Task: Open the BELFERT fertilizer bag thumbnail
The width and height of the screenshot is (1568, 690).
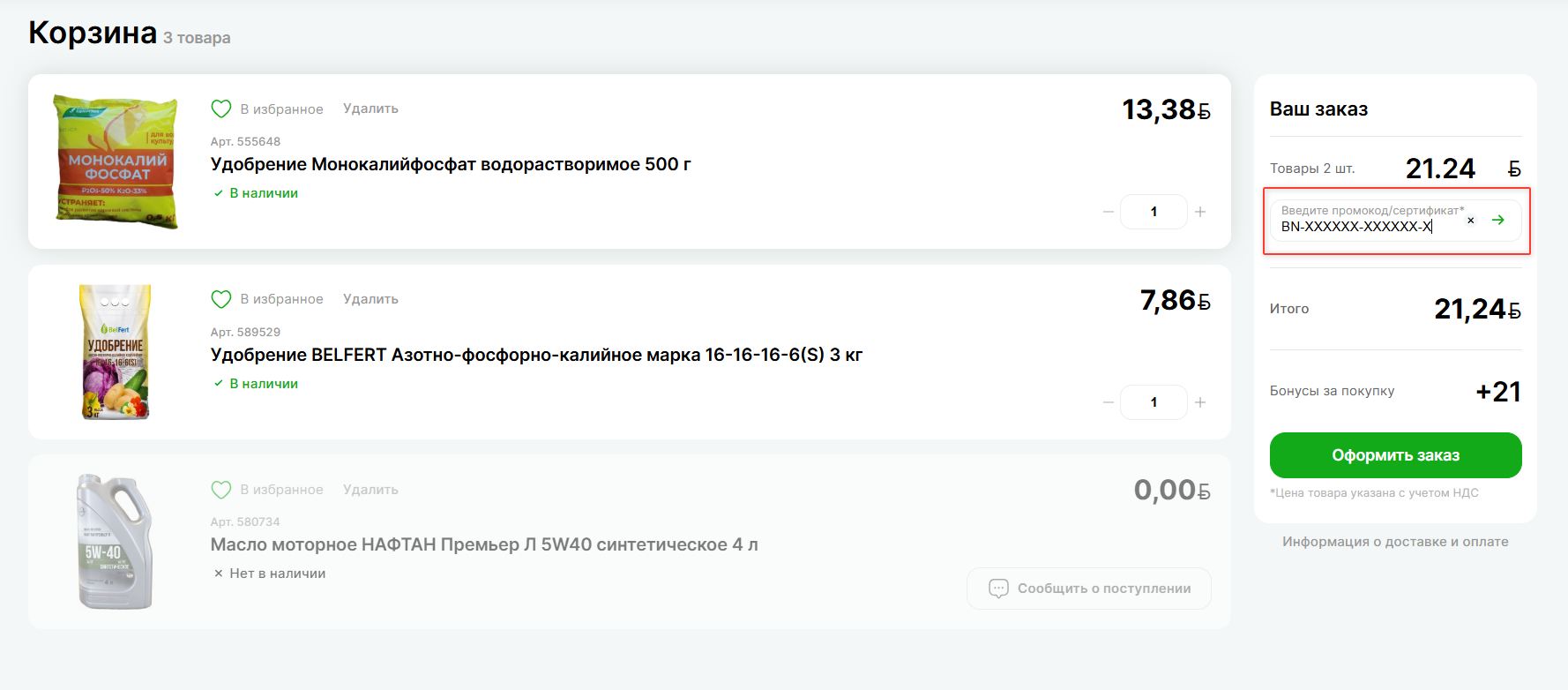Action: (116, 351)
